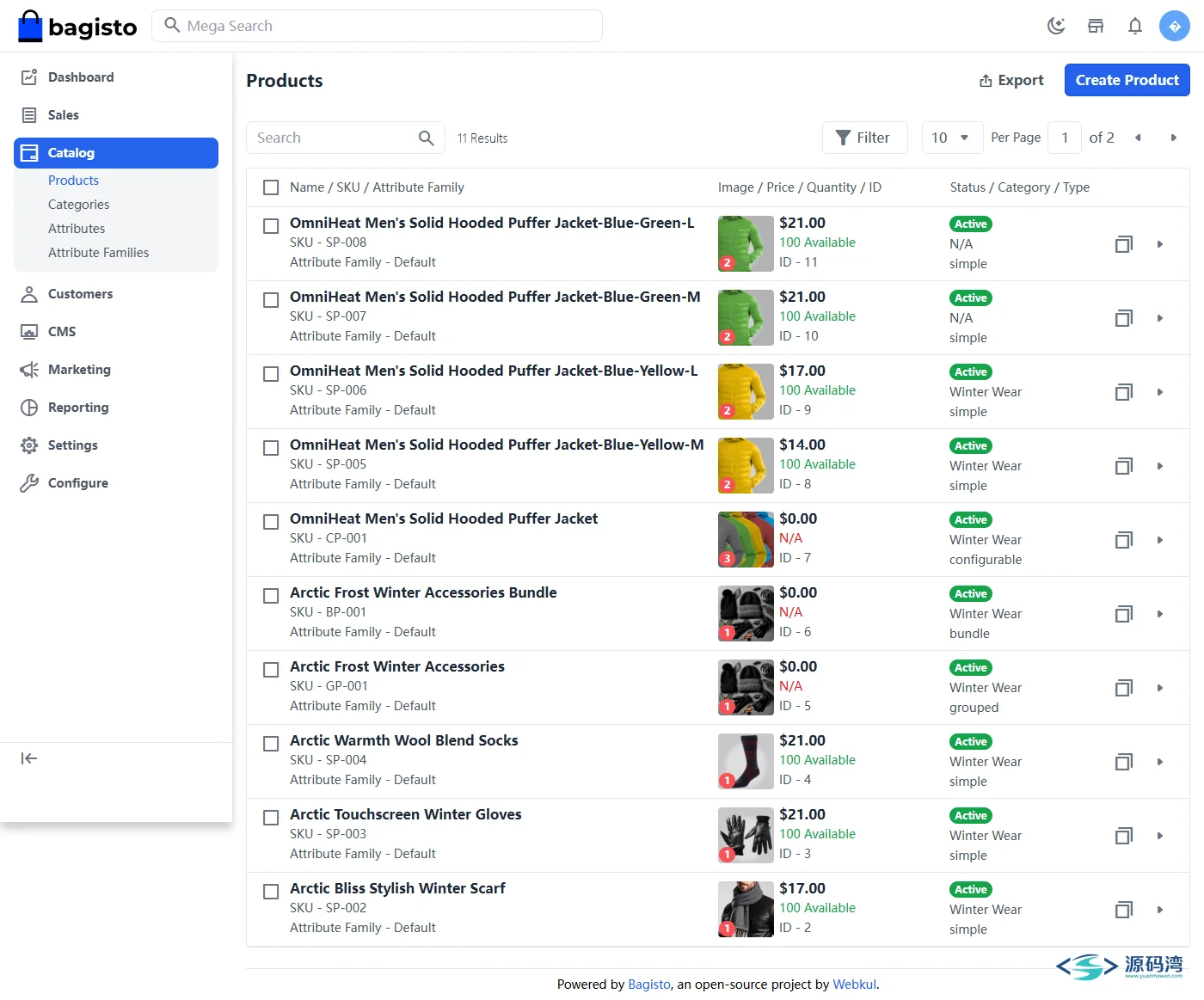Toggle the select-all checkbox in table header
1204x1000 pixels.
pyautogui.click(x=271, y=187)
